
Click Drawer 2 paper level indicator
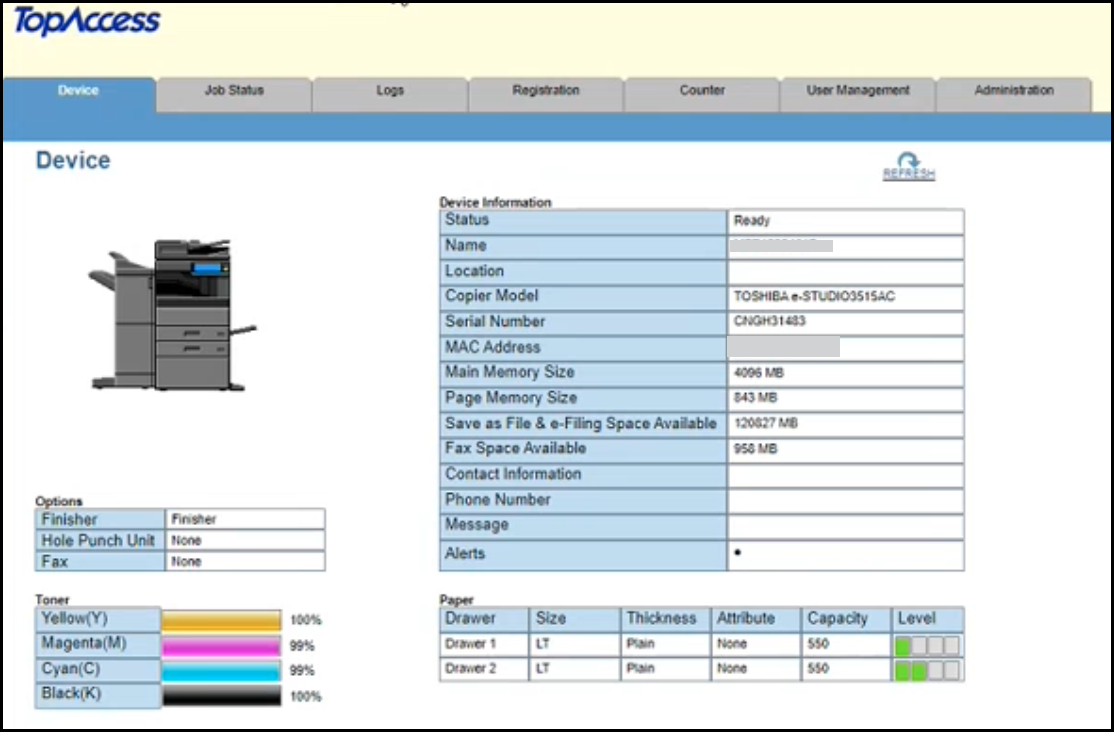(927, 670)
